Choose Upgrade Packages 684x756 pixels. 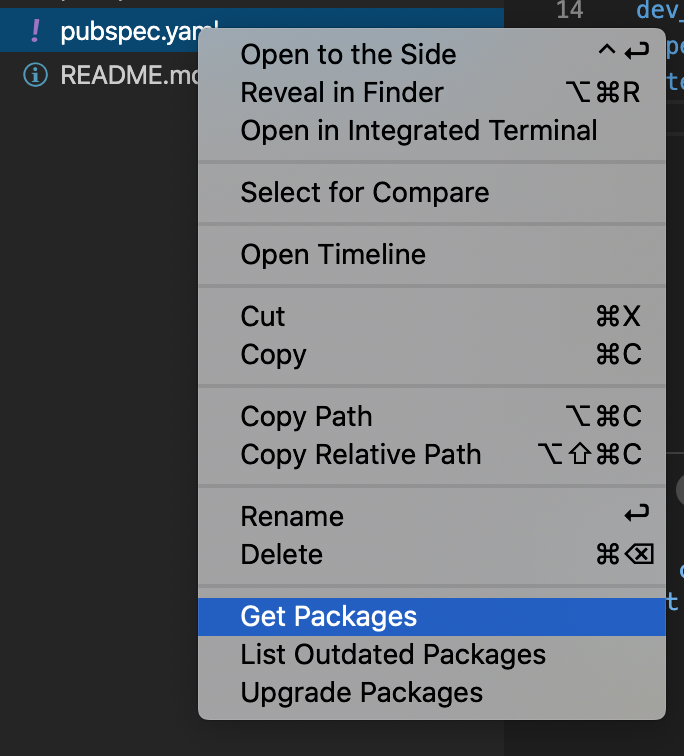[x=362, y=692]
